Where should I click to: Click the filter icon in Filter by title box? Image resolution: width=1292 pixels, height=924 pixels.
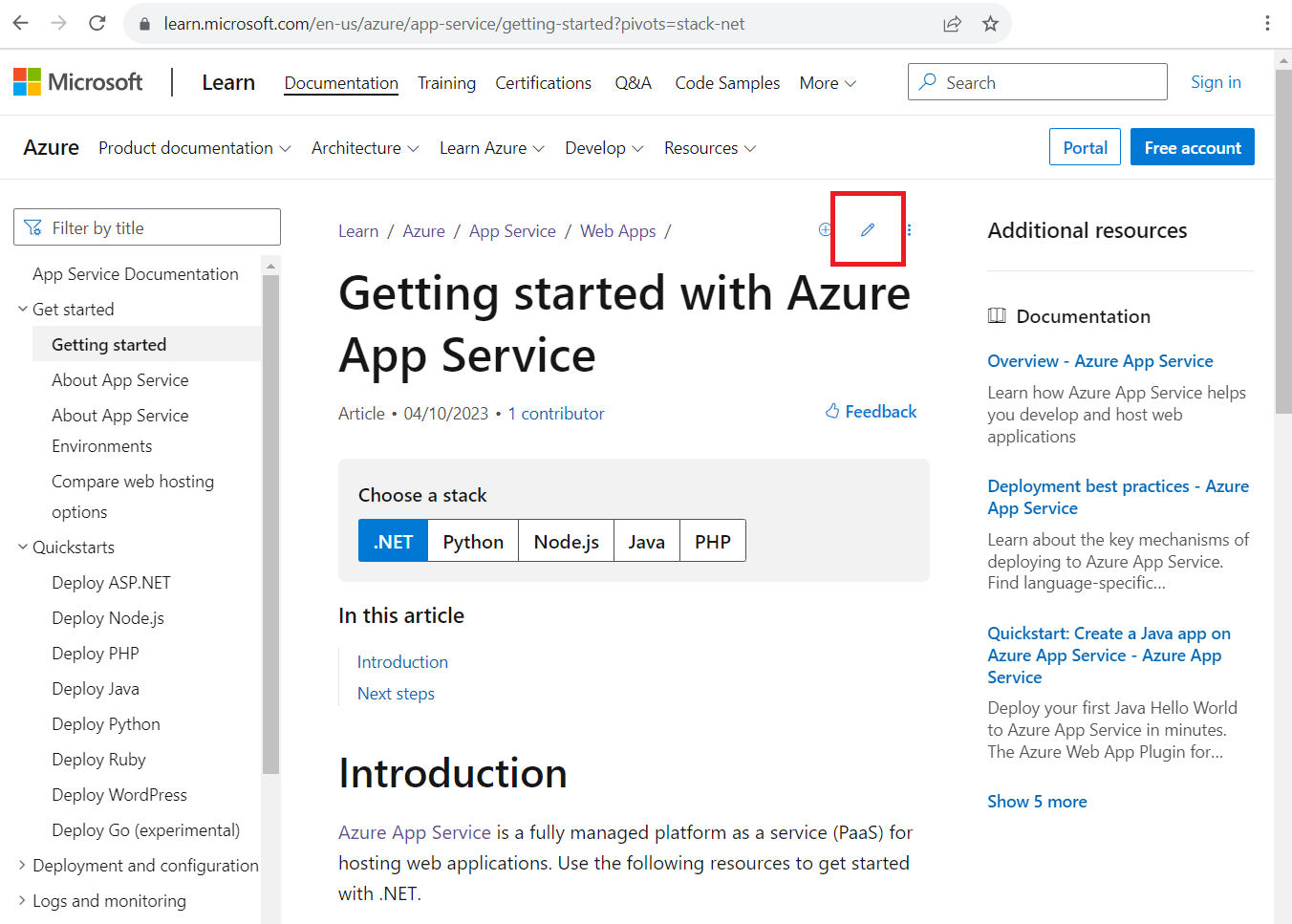coord(32,226)
